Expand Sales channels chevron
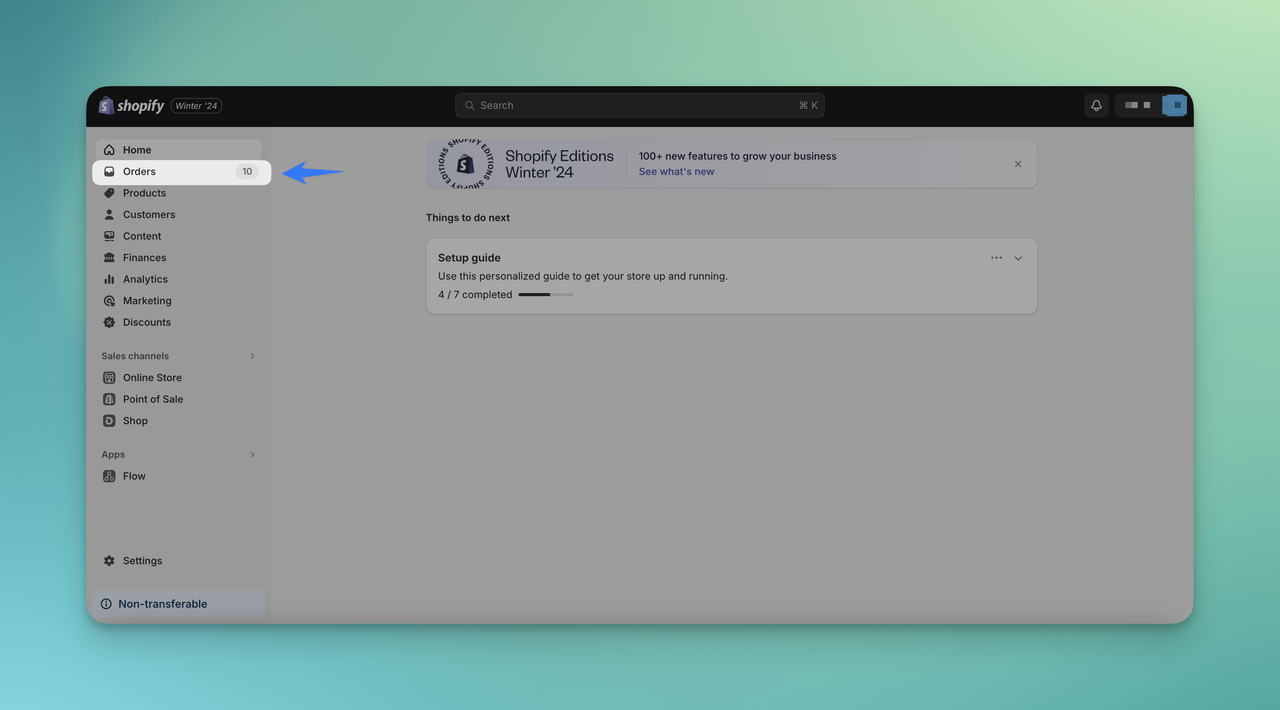 (x=252, y=356)
